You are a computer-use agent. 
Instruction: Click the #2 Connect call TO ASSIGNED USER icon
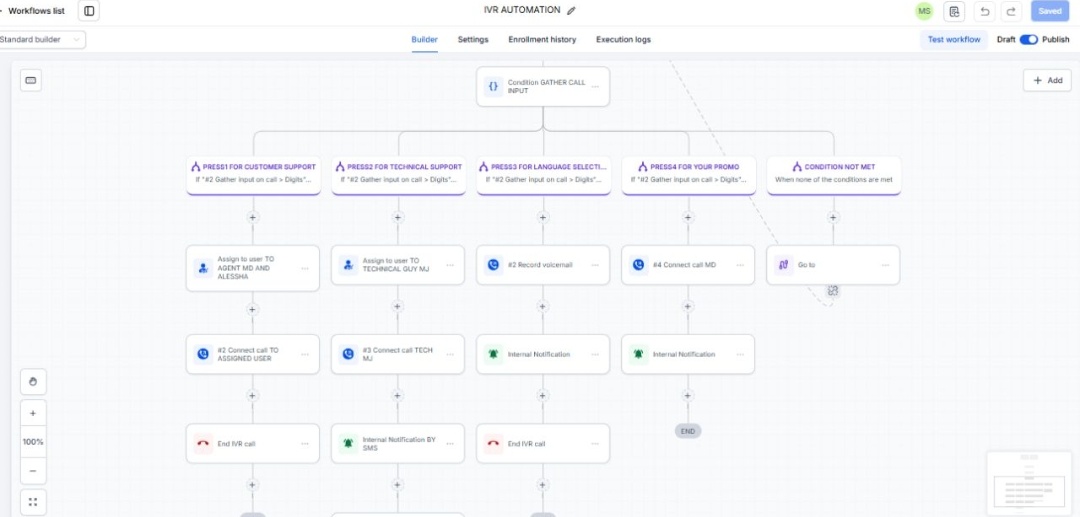(x=203, y=354)
